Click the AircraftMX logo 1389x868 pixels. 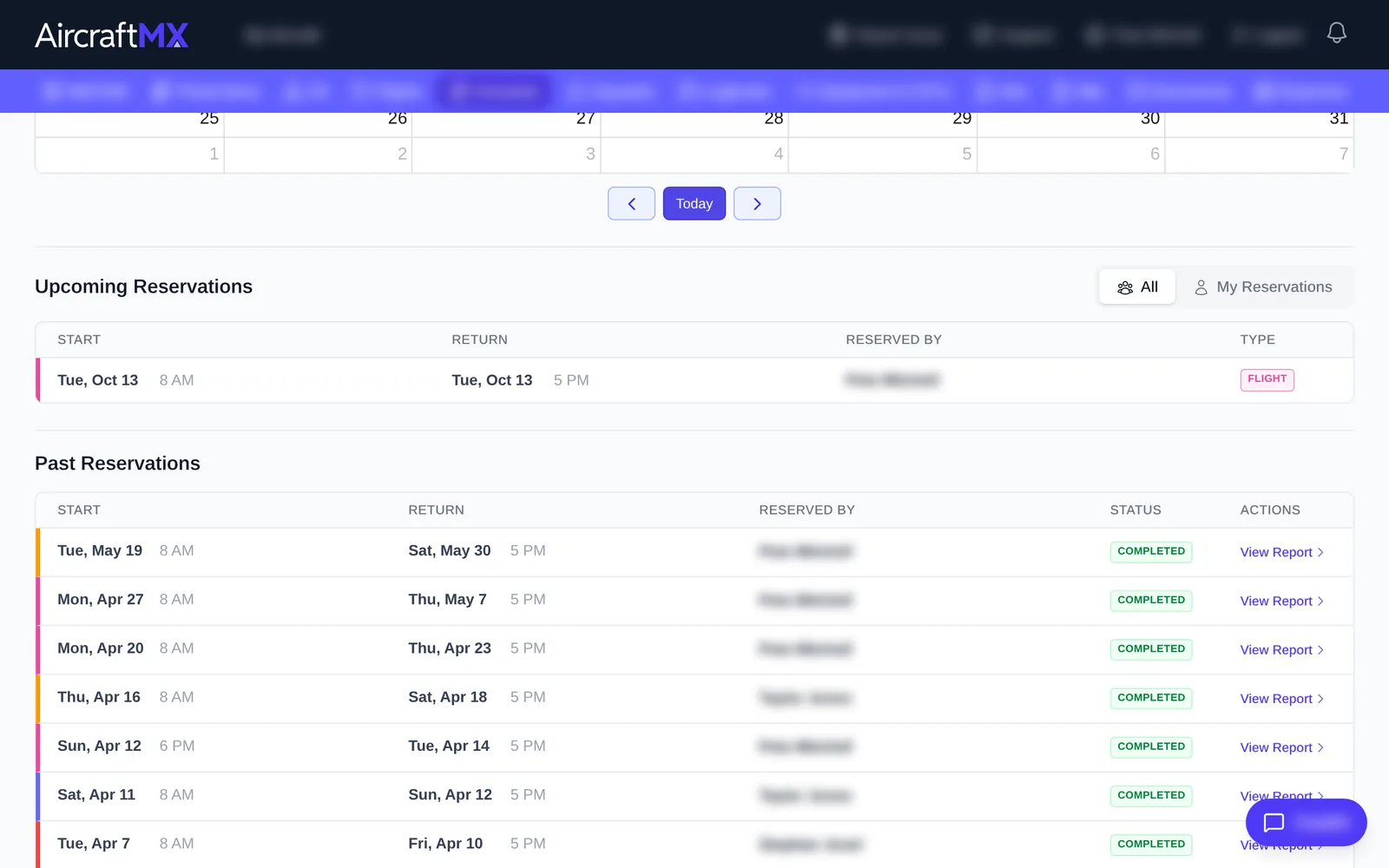pyautogui.click(x=111, y=35)
